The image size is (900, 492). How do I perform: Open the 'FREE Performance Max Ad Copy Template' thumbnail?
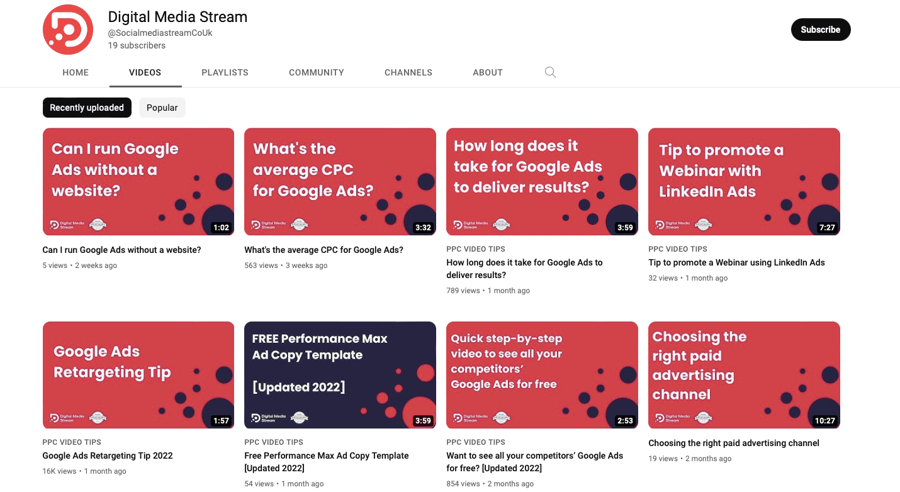340,375
